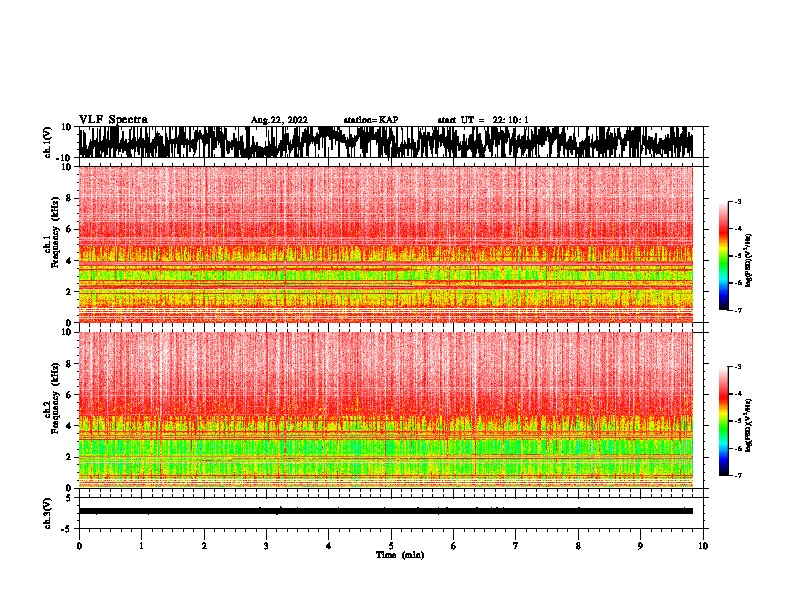Click the '-3' label on ch.1 color bar
792x612 pixels.
738,201
